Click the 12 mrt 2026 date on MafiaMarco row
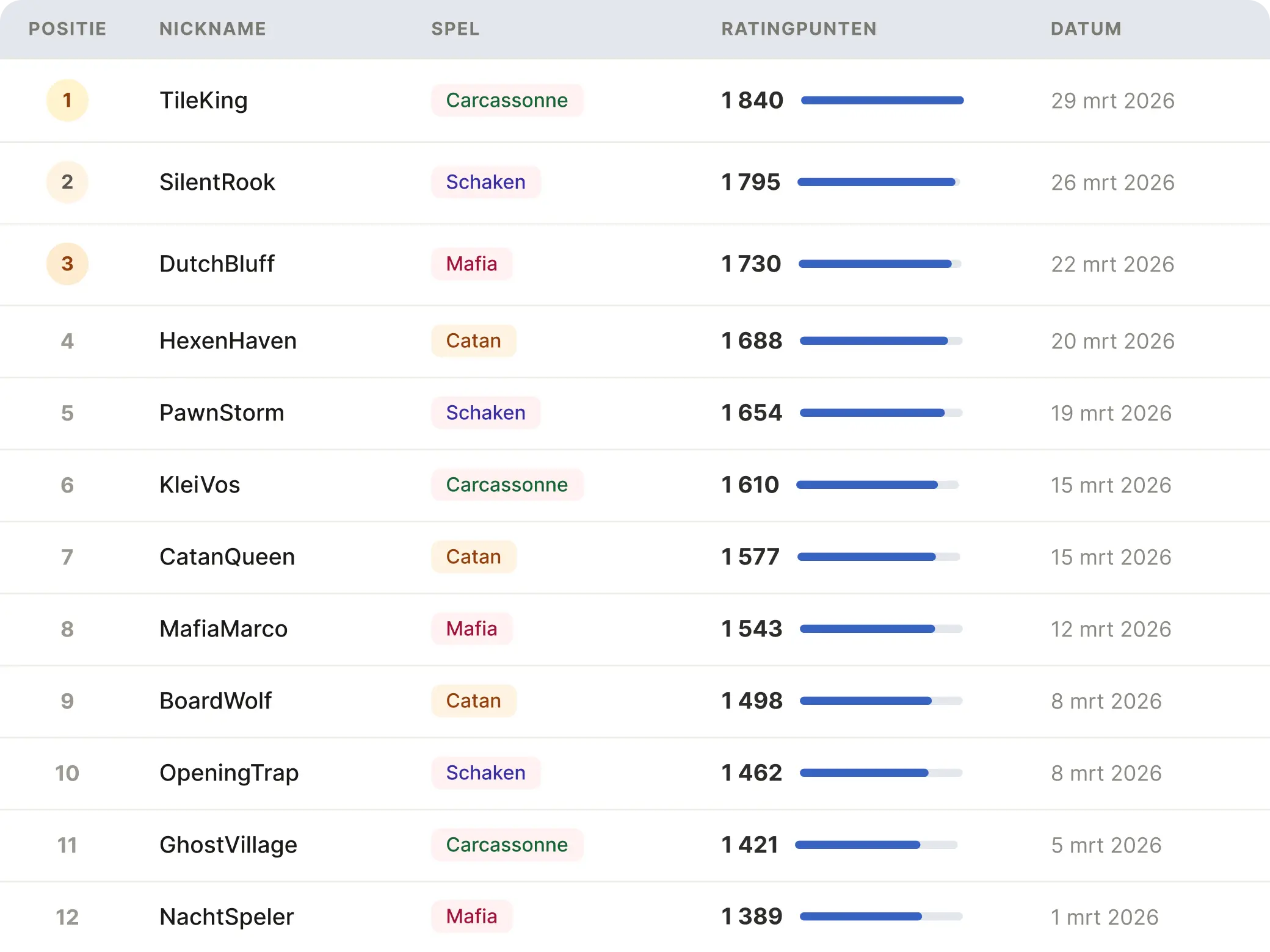 pos(1111,629)
